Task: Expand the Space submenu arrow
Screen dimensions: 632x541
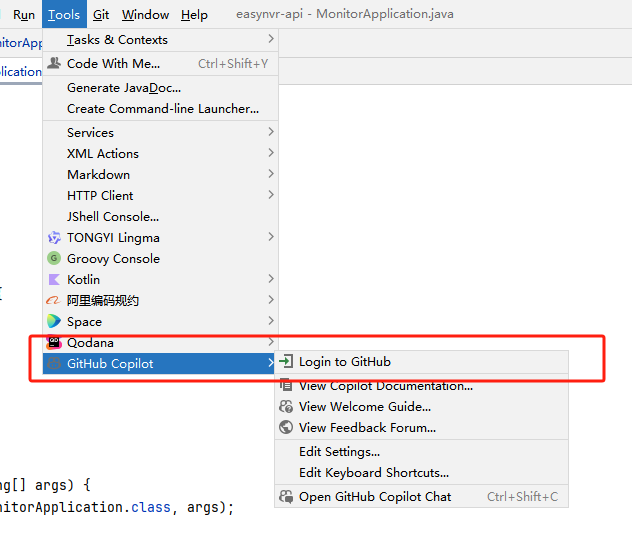Action: tap(271, 320)
